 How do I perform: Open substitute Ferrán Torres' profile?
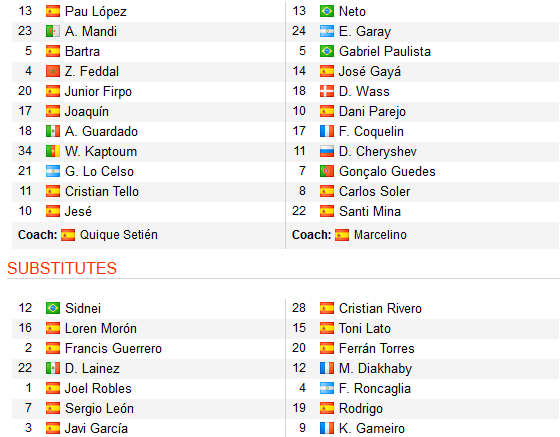click(376, 348)
